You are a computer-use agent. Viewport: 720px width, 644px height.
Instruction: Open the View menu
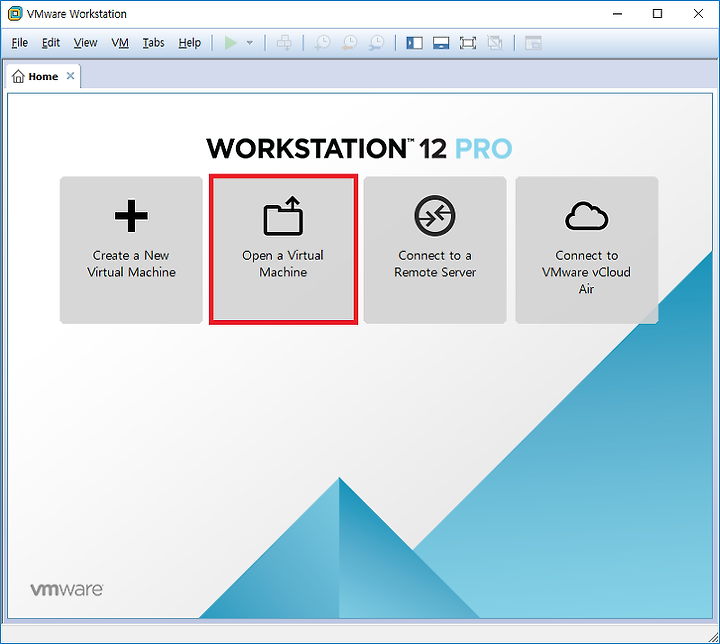85,43
